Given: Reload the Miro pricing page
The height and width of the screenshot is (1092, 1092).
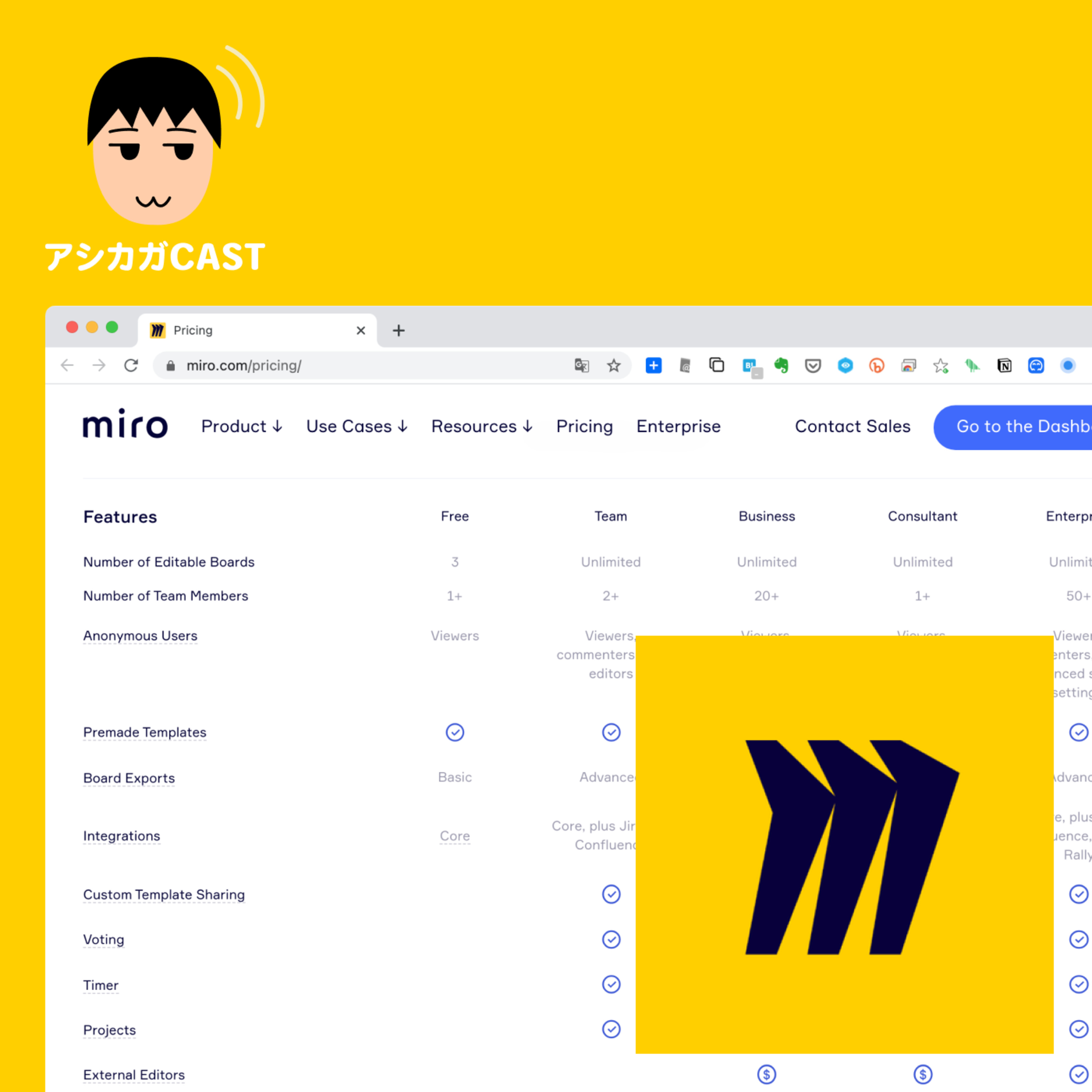Looking at the screenshot, I should (131, 366).
